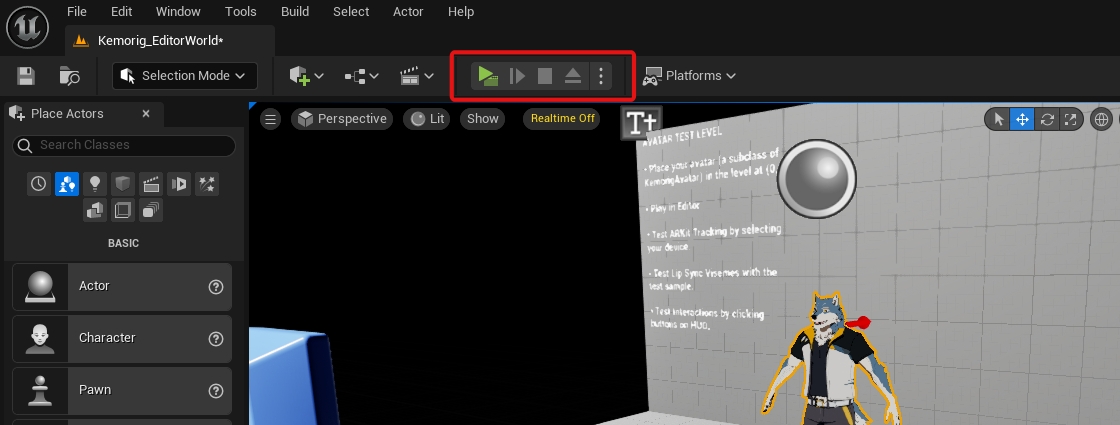Switch to the Rotate transform tool
This screenshot has width=1120, height=425.
1047,119
